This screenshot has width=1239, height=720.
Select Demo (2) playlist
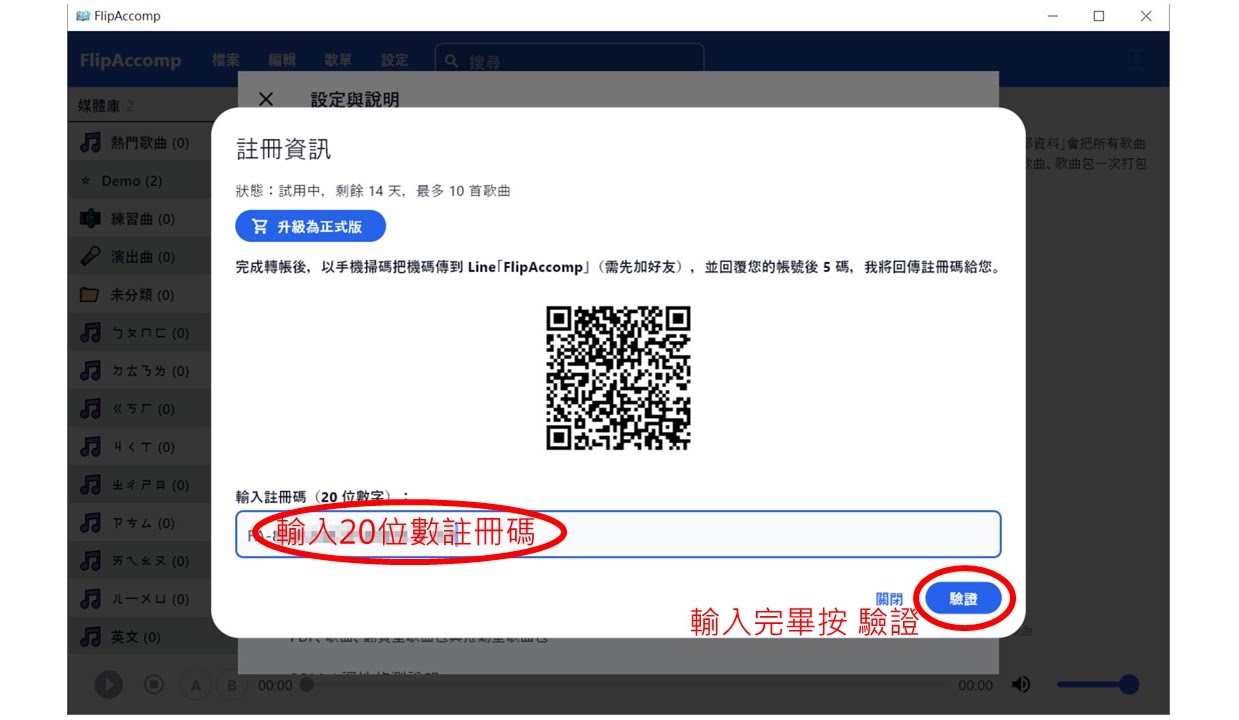point(139,181)
